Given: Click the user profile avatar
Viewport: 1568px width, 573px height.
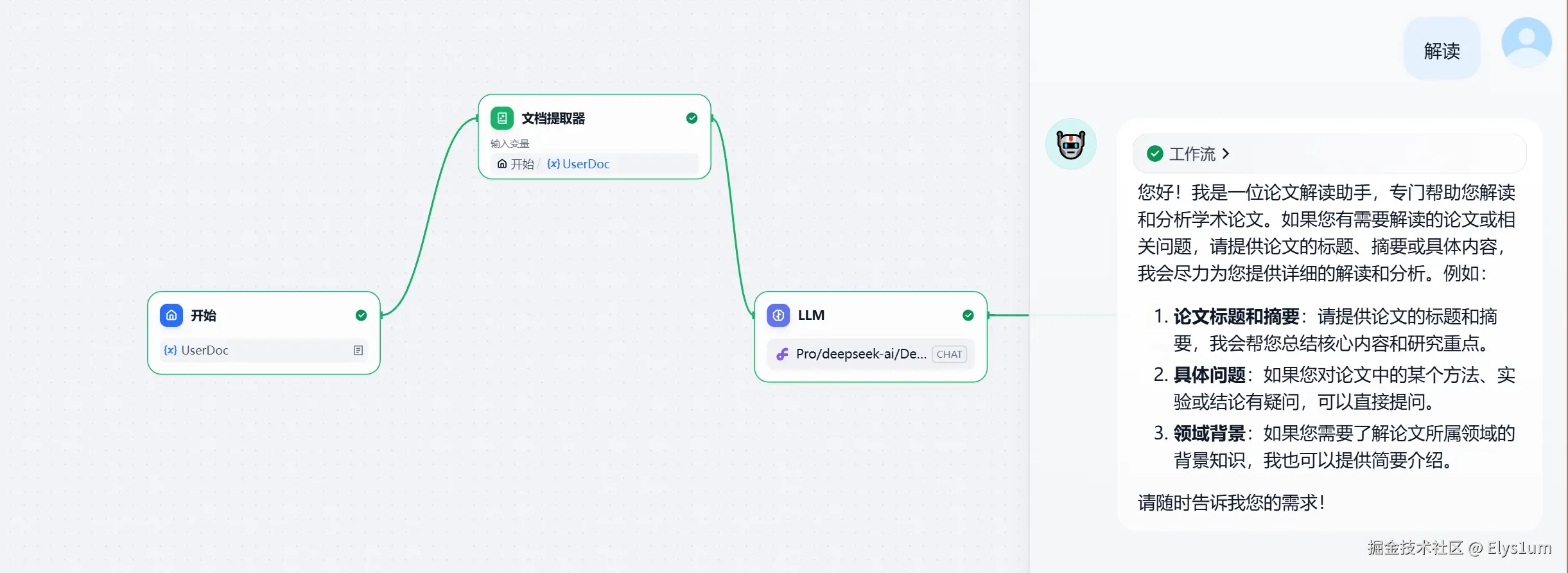Looking at the screenshot, I should [1526, 42].
